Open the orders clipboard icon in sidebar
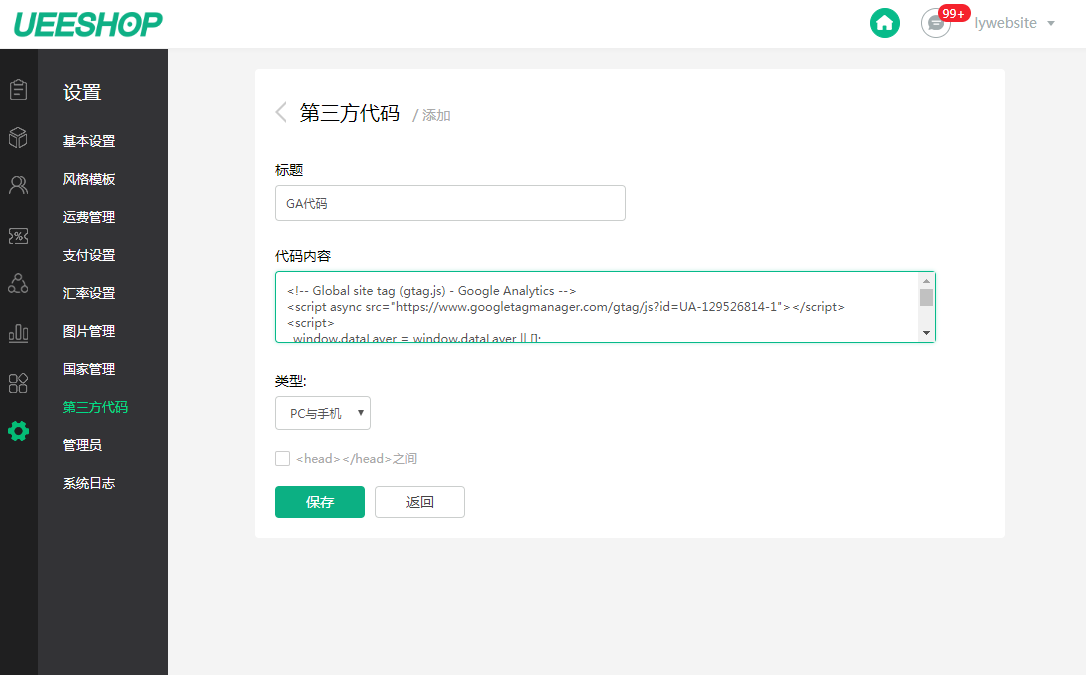Image resolution: width=1086 pixels, height=675 pixels. [19, 89]
